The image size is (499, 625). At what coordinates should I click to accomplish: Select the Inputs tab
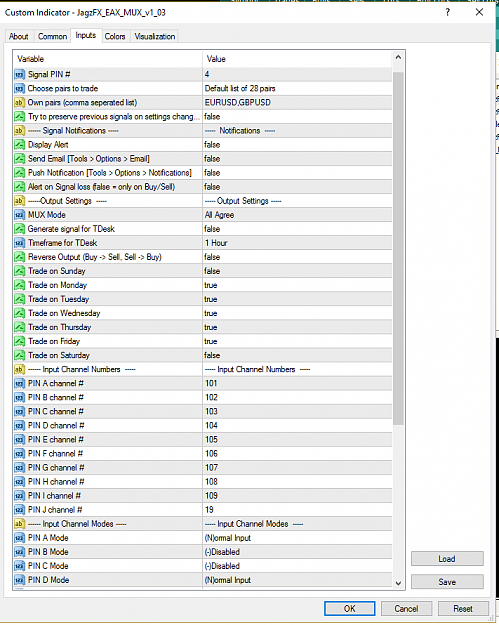point(86,35)
